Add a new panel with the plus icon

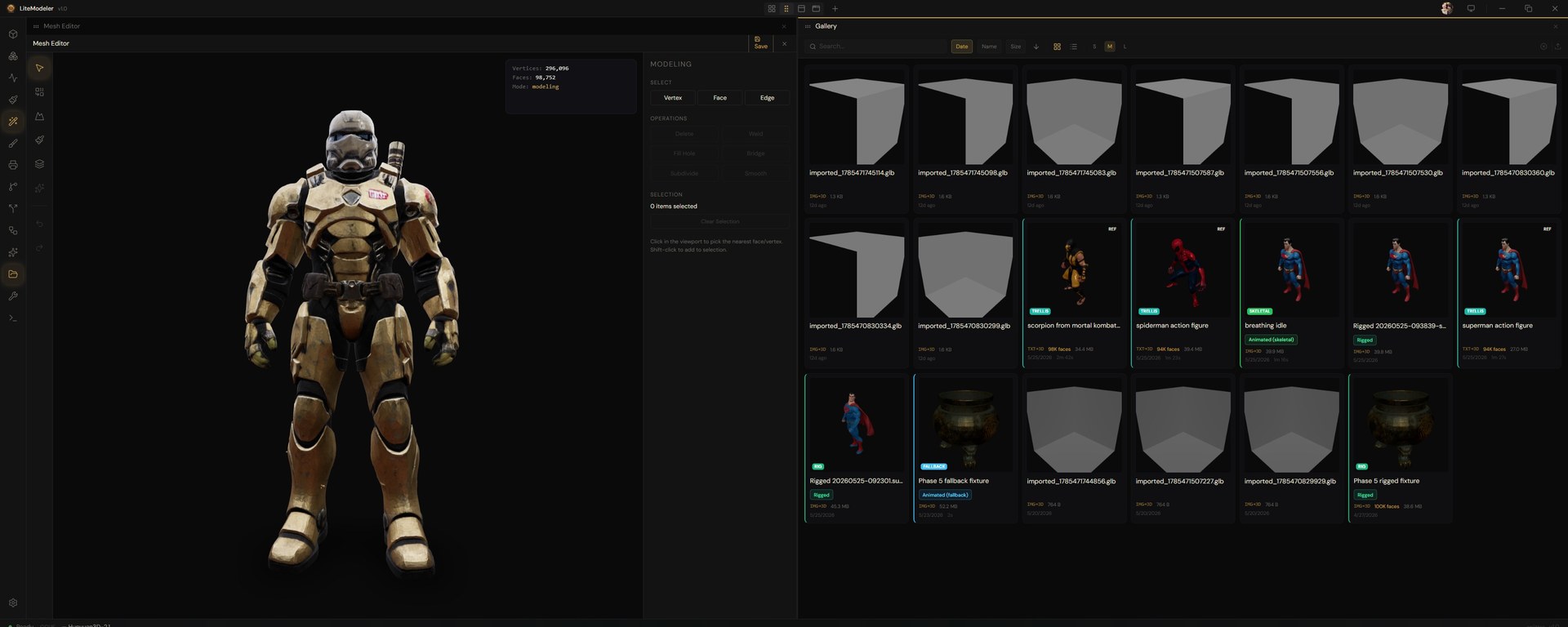835,9
